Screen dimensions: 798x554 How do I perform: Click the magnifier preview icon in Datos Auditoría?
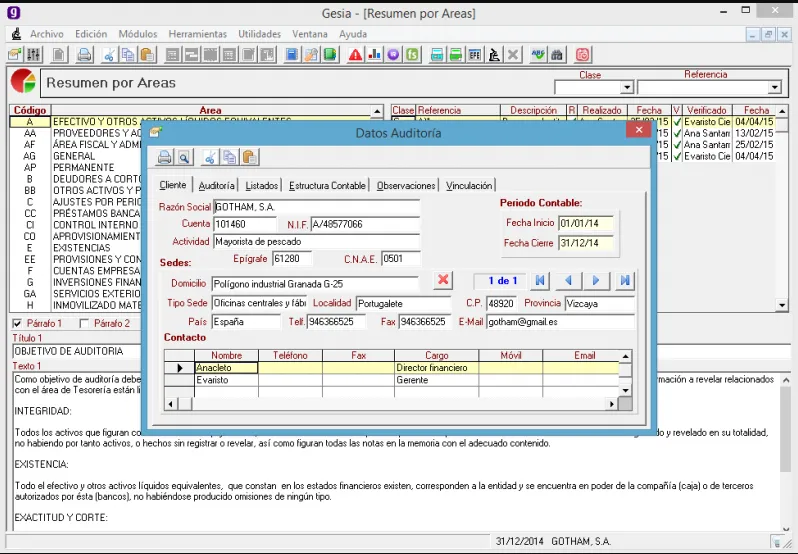point(184,157)
